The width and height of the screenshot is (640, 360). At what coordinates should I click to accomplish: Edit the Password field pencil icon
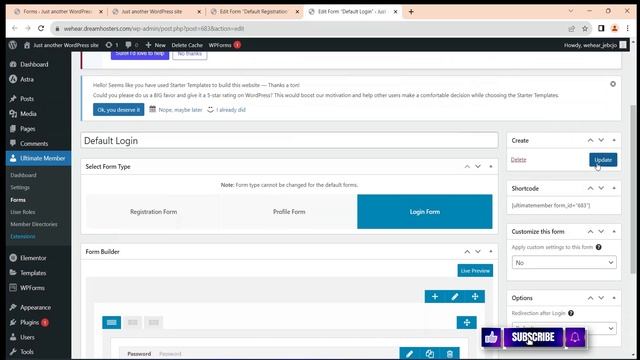pyautogui.click(x=409, y=354)
